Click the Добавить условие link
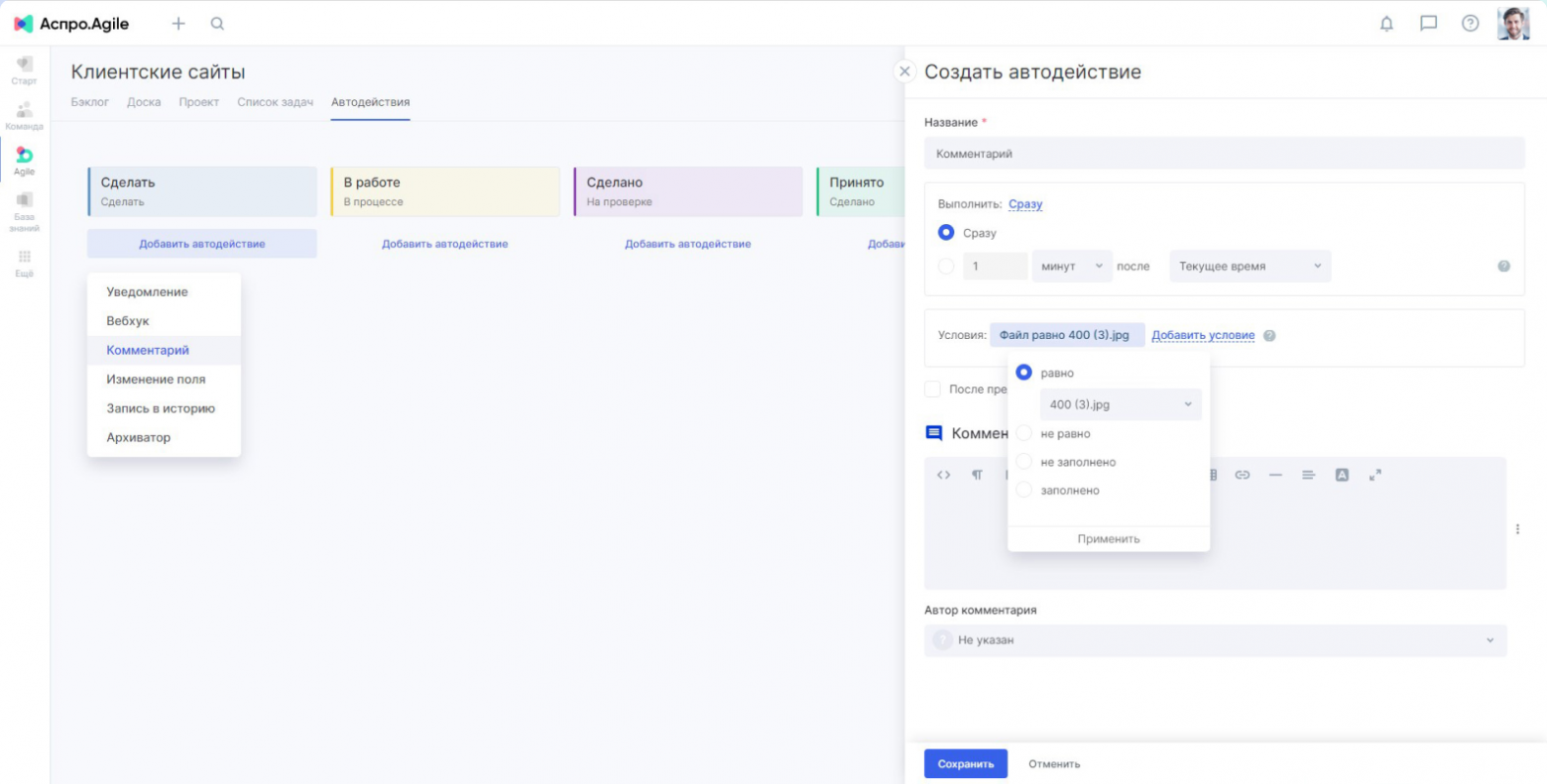The height and width of the screenshot is (784, 1547). (1203, 335)
